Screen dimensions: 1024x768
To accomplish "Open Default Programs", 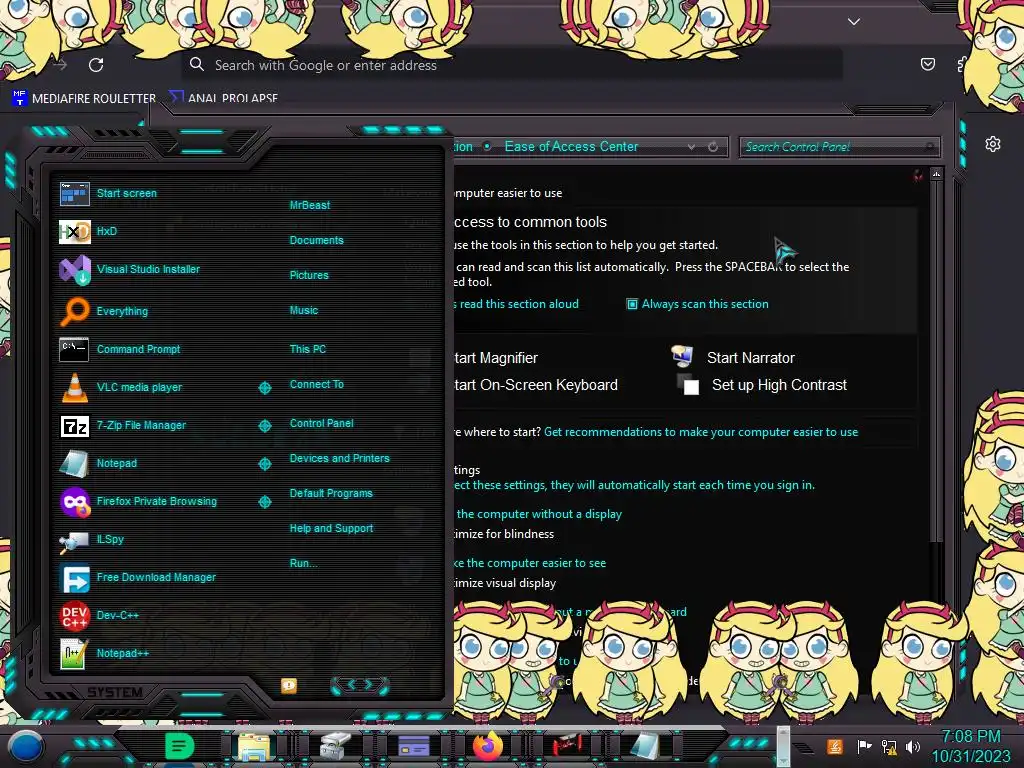I will (330, 493).
